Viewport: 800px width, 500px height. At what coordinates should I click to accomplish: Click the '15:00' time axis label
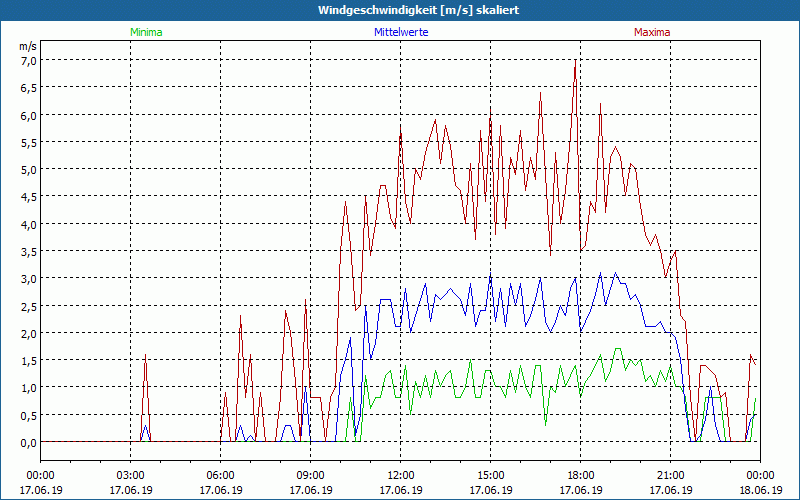click(491, 476)
